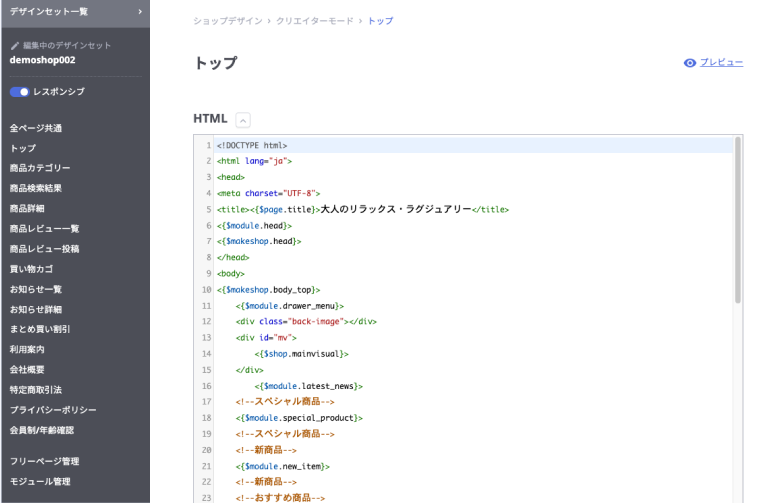Image resolution: width=770 pixels, height=503 pixels.
Task: Click the <!--おすすめ商品--> comment line
Action: 280,498
